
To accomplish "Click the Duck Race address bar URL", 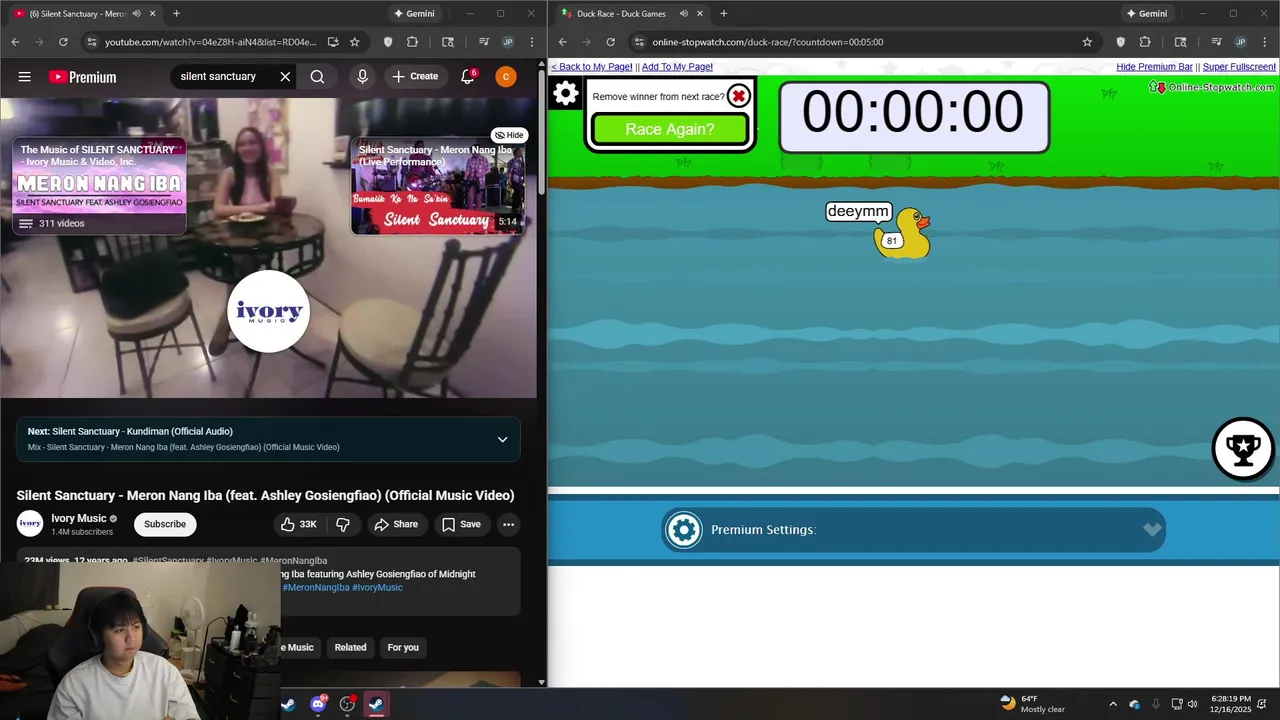I will coord(767,42).
